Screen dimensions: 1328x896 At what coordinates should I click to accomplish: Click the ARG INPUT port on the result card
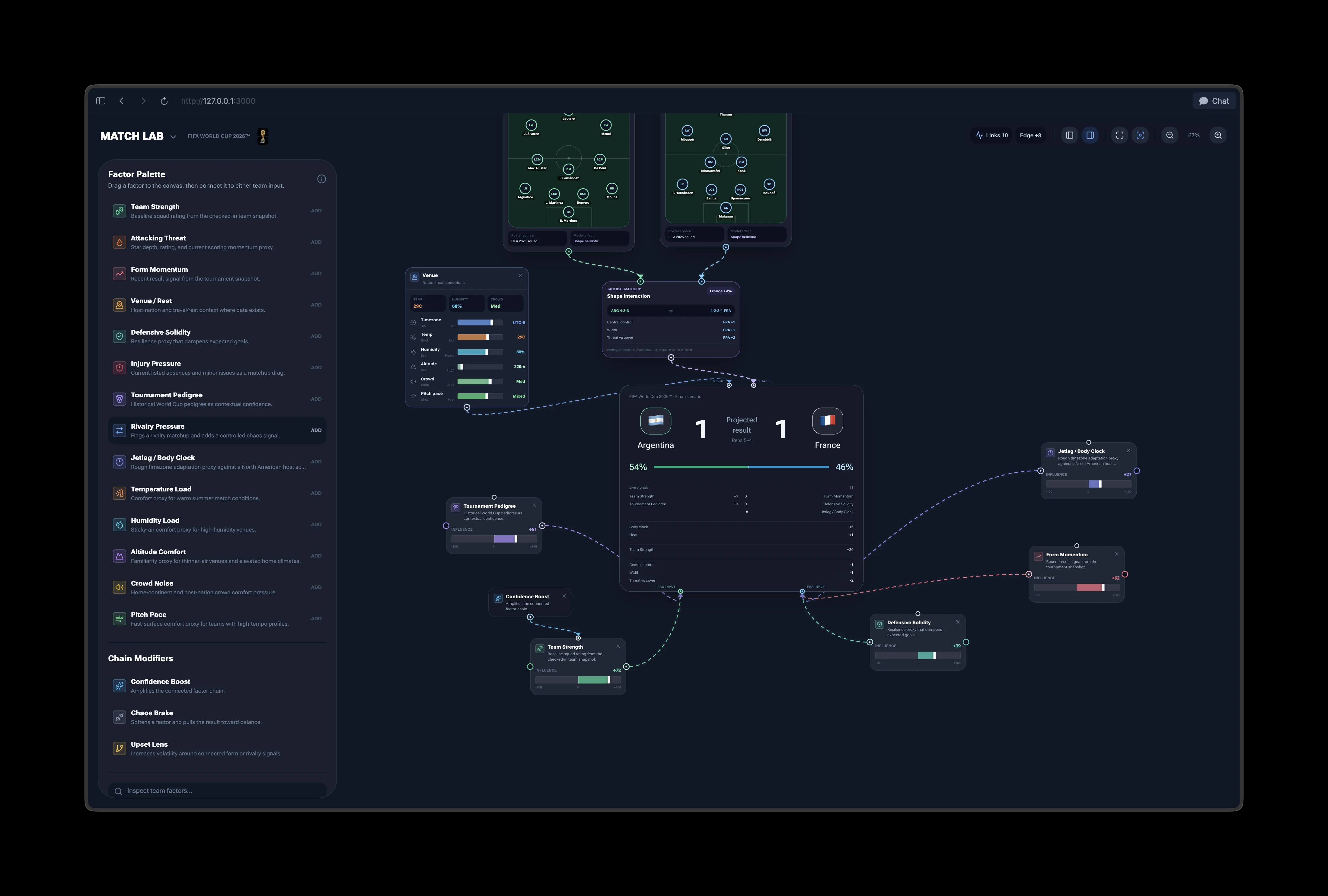point(680,592)
